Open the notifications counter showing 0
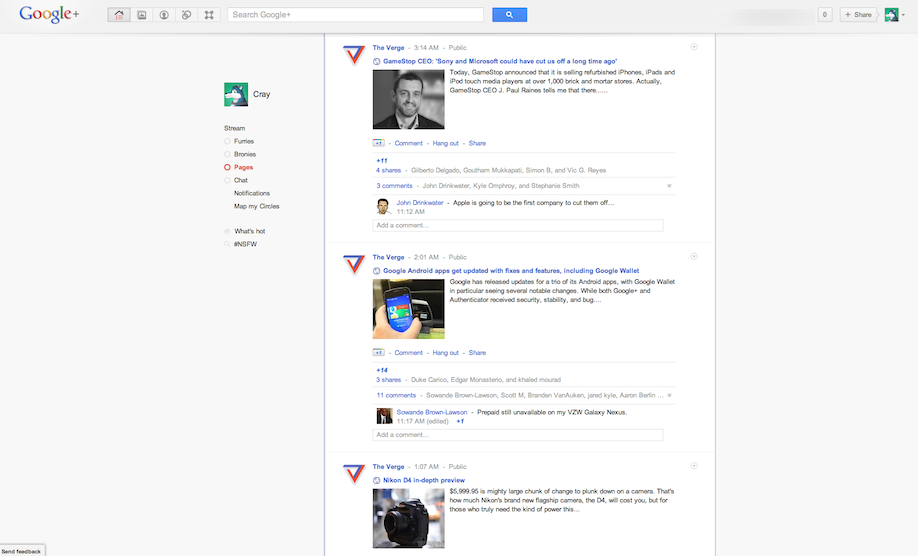The image size is (918, 556). (825, 15)
